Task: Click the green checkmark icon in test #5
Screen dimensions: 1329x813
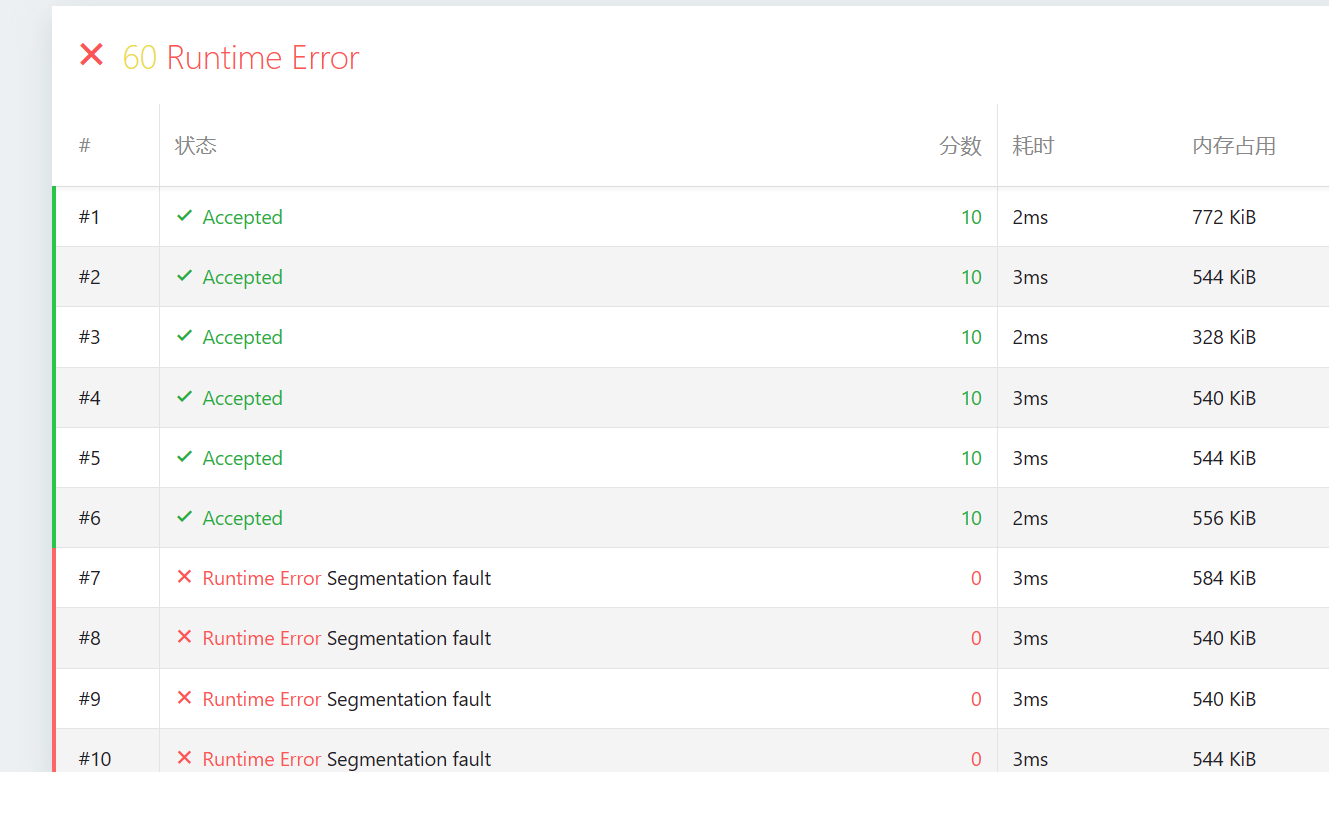Action: (x=184, y=457)
